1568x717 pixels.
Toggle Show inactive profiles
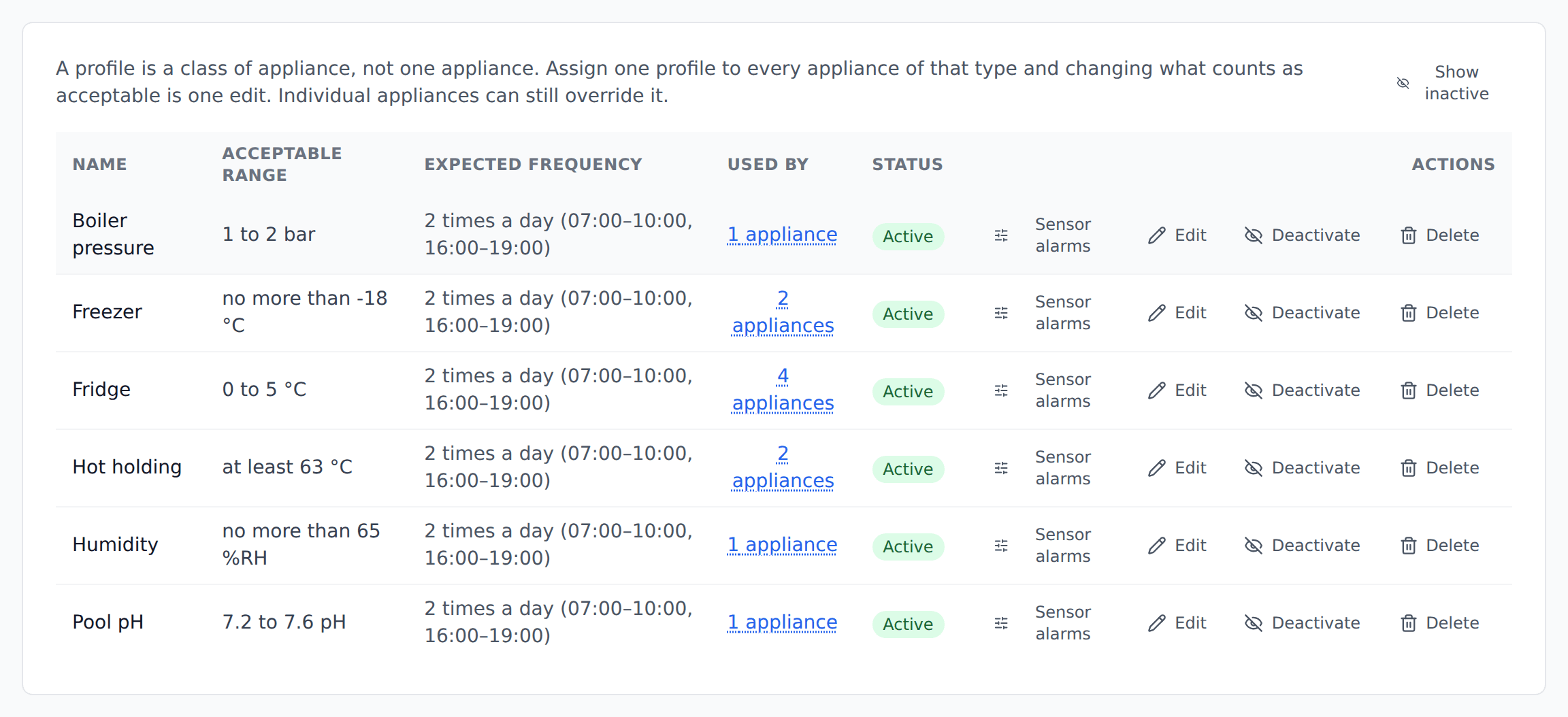click(1443, 83)
